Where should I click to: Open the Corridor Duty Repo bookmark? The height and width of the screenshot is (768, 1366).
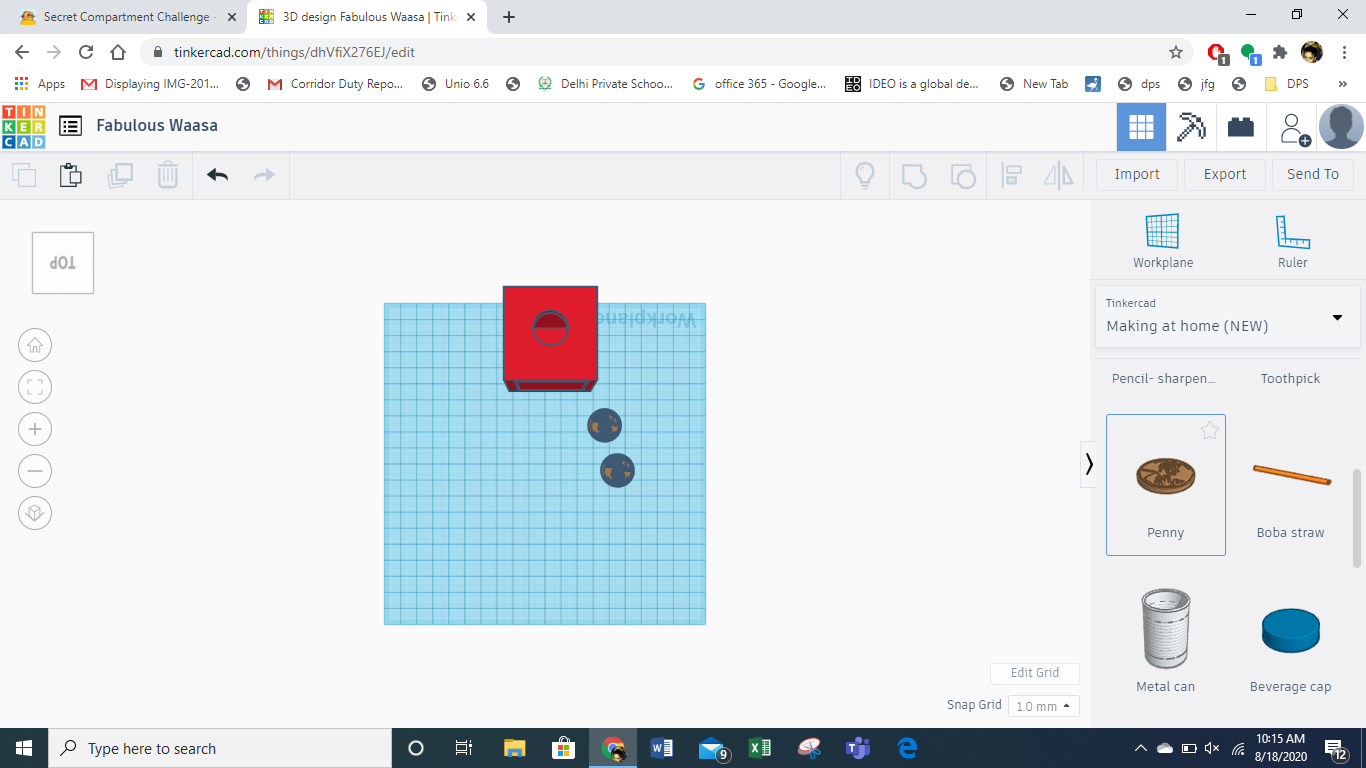pos(335,84)
